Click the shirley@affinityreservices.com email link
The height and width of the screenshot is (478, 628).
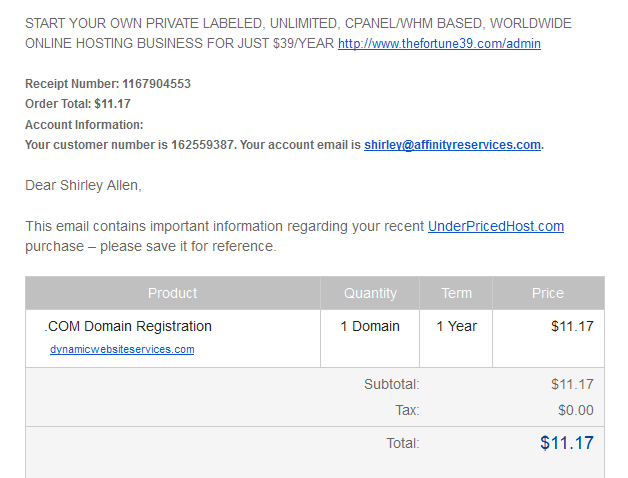[x=452, y=145]
